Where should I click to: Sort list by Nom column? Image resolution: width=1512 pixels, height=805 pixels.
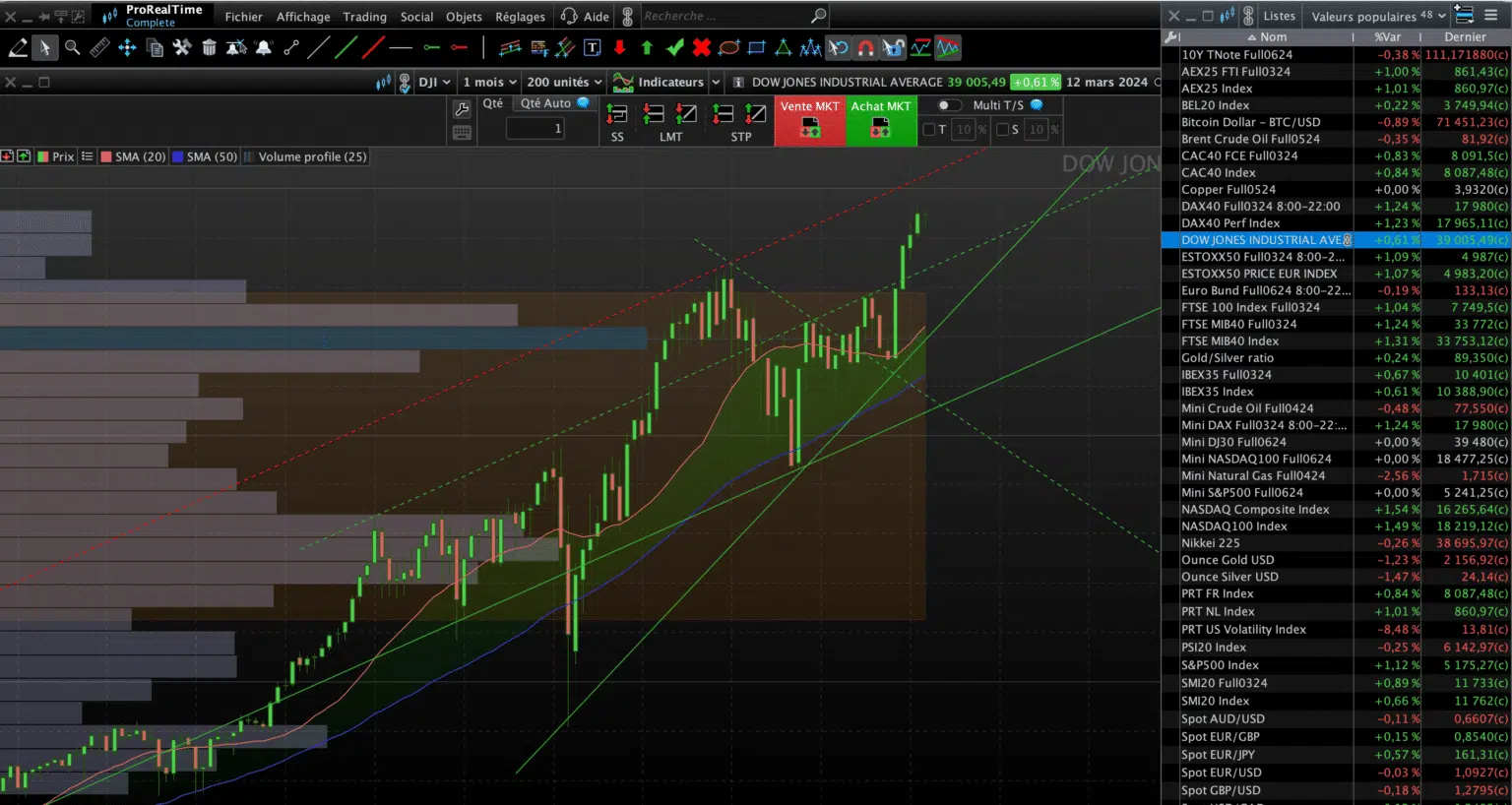coord(1267,37)
